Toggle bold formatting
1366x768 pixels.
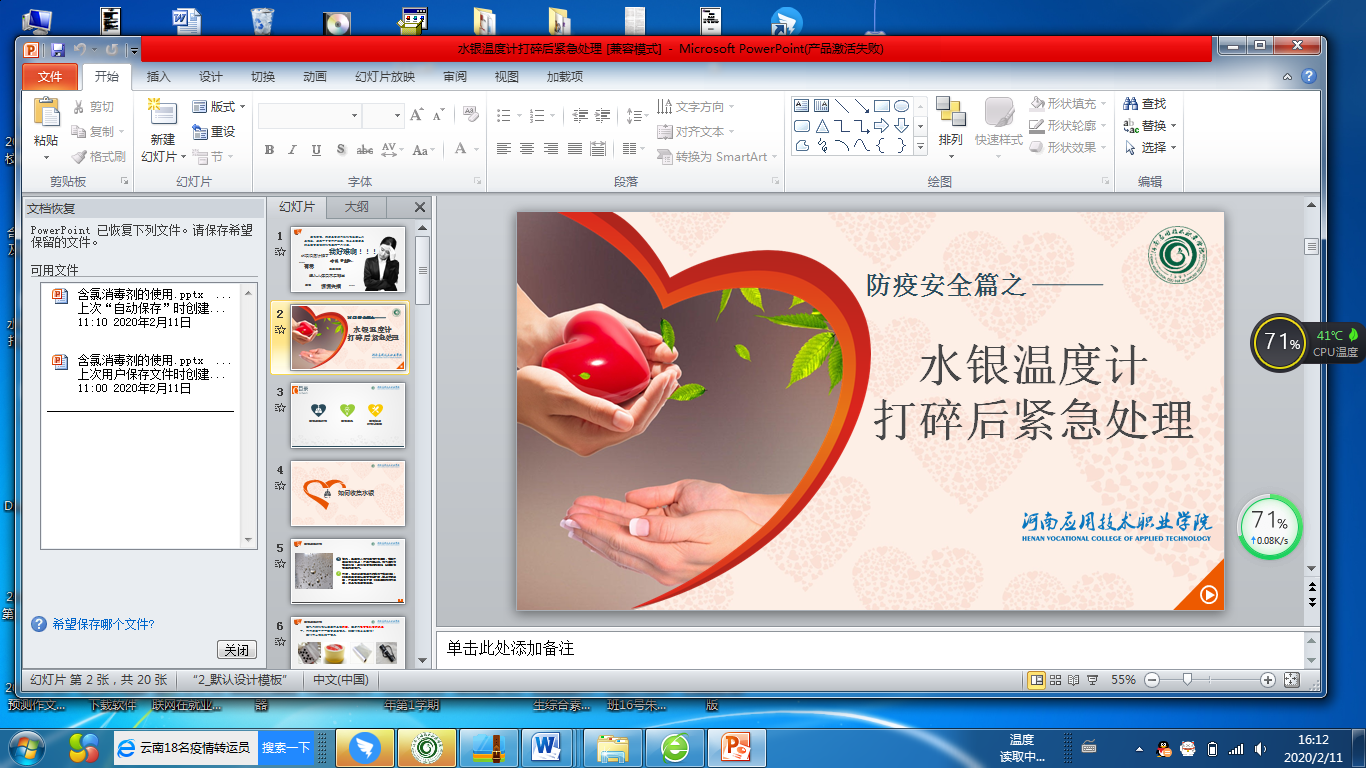click(269, 150)
